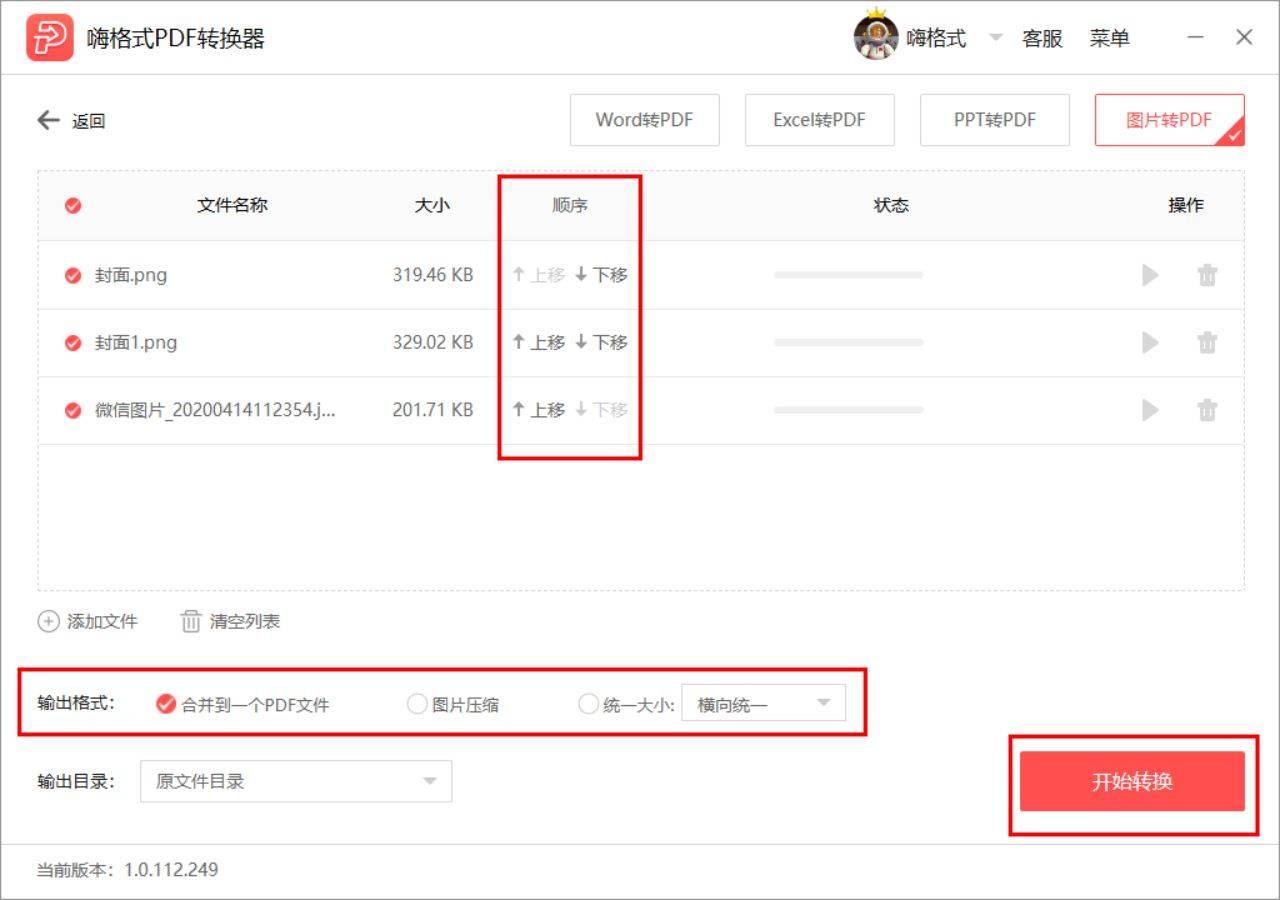This screenshot has height=900, width=1280.
Task: Move 封面1.png up with the 上移 arrow
Action: [537, 342]
